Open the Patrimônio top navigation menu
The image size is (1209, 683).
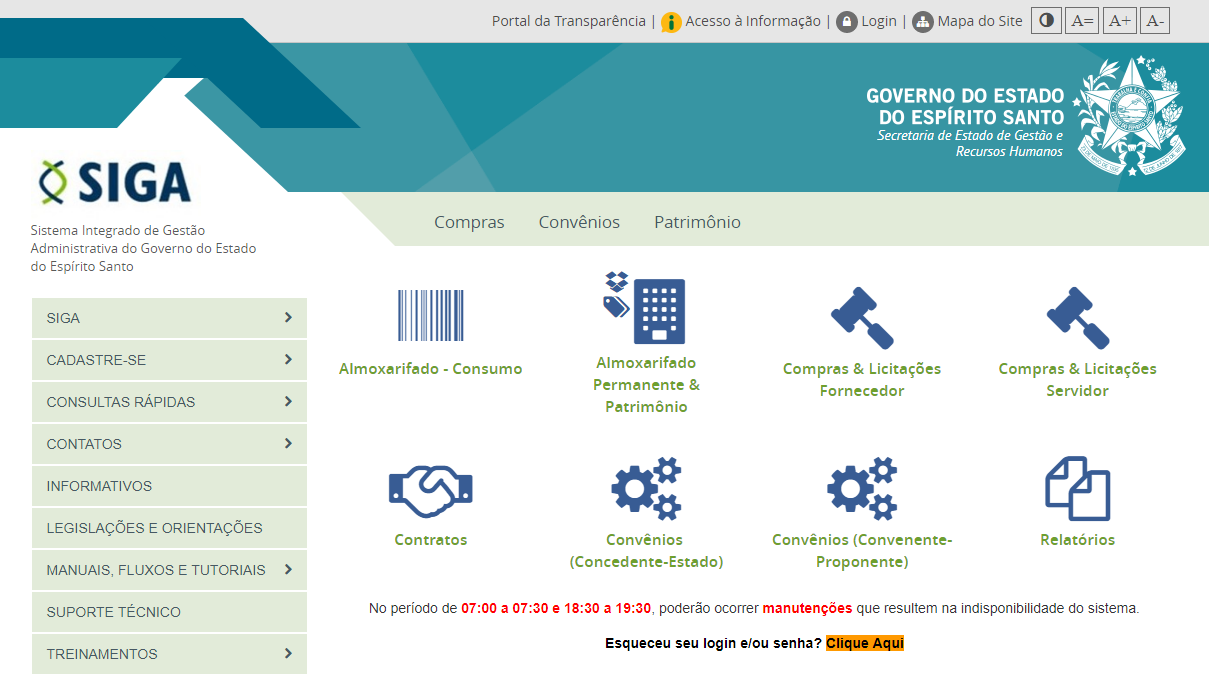click(x=697, y=222)
